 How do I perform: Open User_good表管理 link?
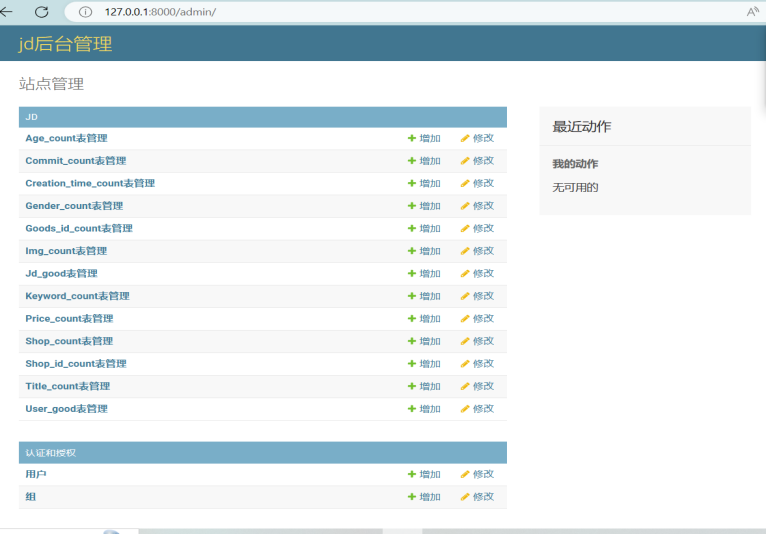tap(66, 408)
